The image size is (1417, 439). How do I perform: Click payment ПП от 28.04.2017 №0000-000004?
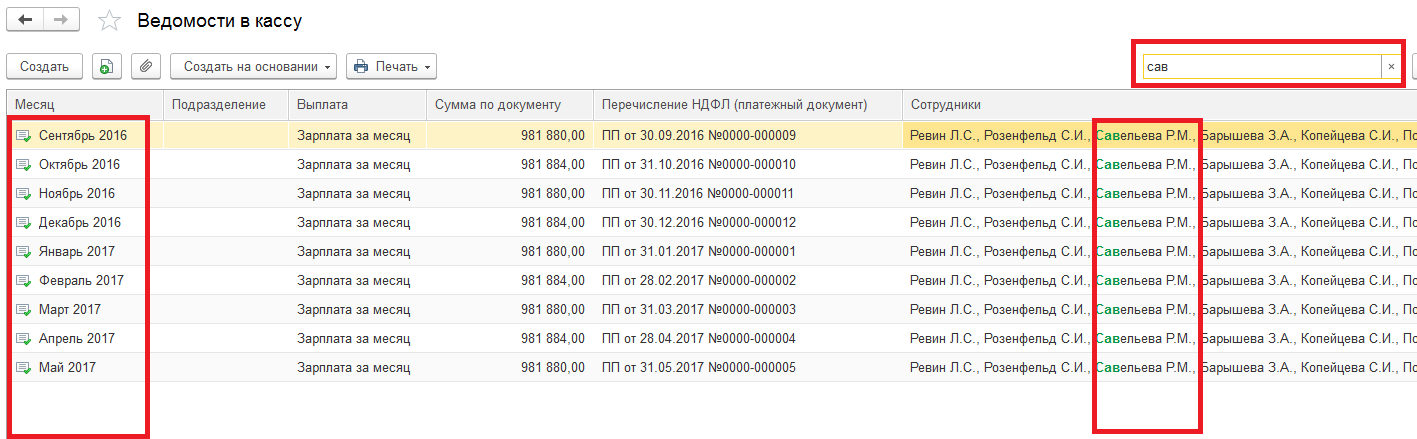pyautogui.click(x=698, y=338)
